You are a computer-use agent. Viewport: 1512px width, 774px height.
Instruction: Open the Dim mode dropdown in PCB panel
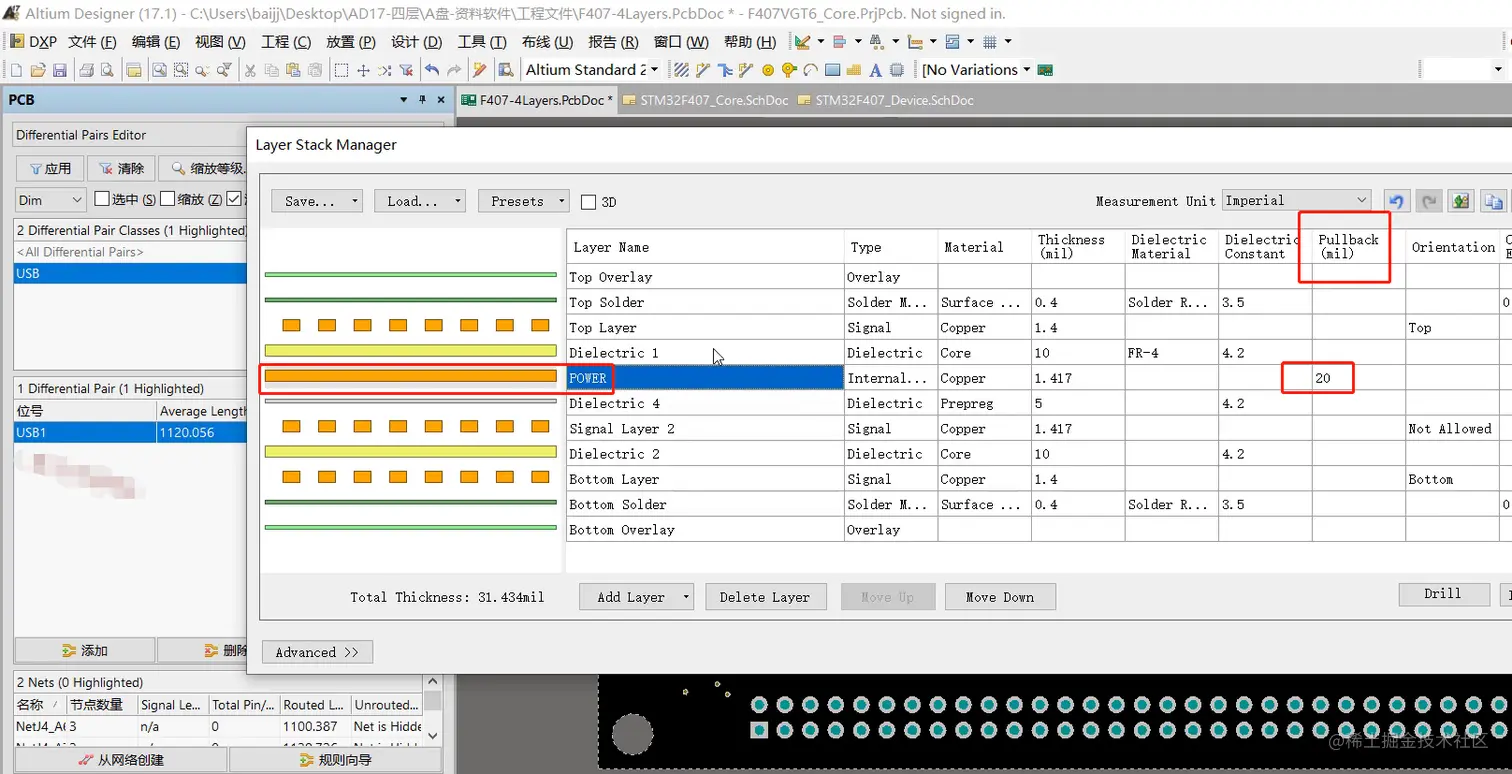click(50, 200)
